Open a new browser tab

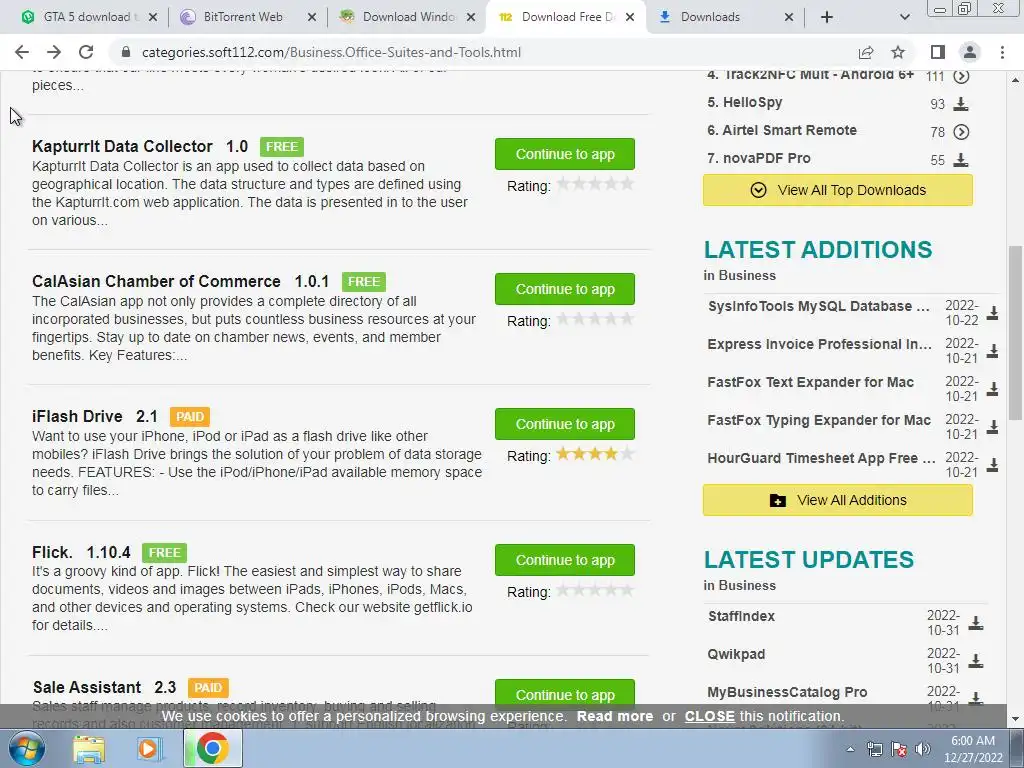(x=827, y=17)
